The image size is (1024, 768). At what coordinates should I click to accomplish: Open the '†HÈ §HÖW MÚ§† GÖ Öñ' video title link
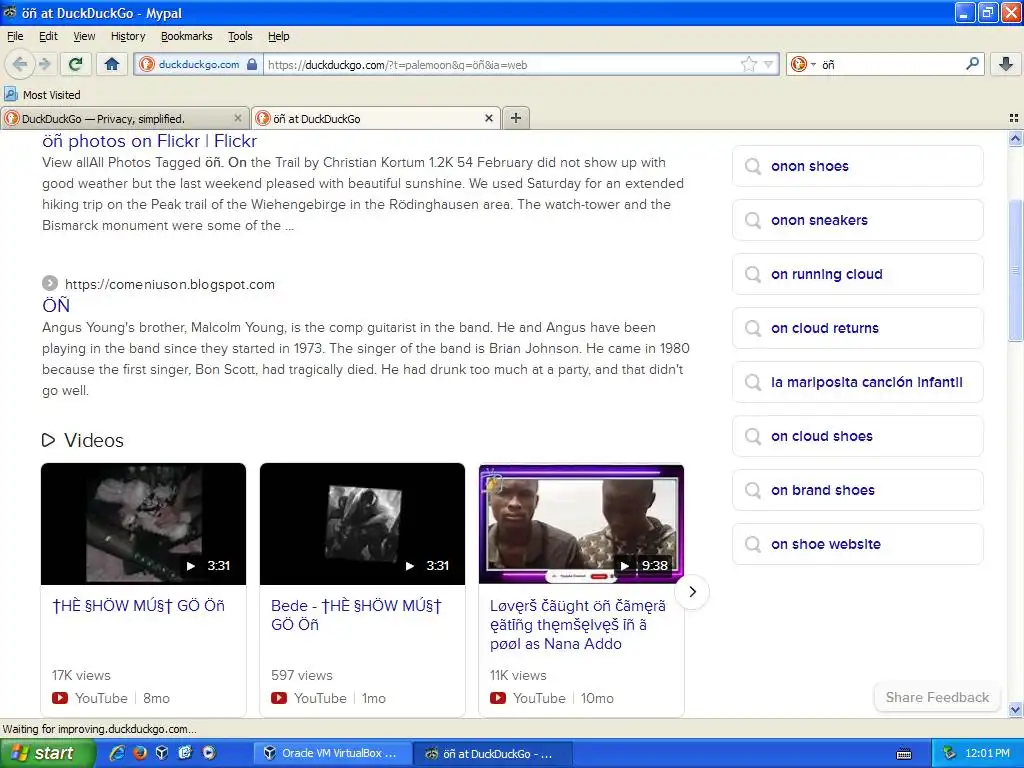click(138, 605)
